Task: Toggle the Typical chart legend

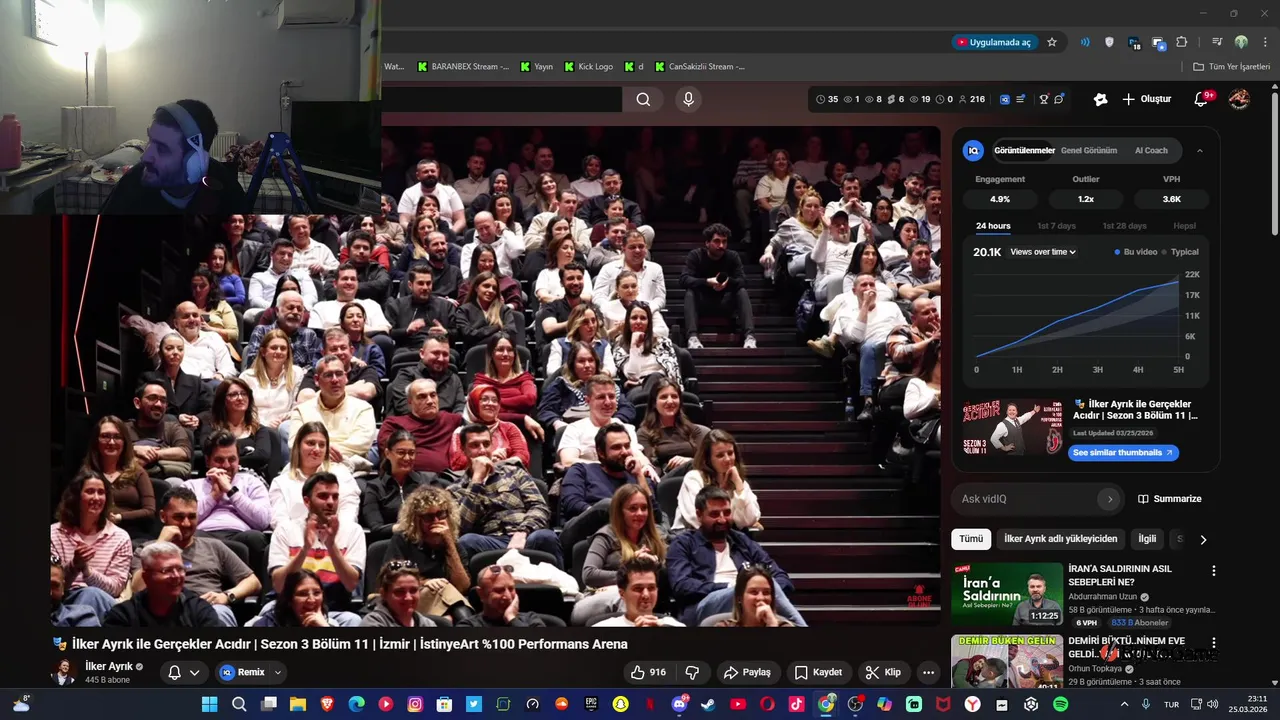Action: (1180, 252)
